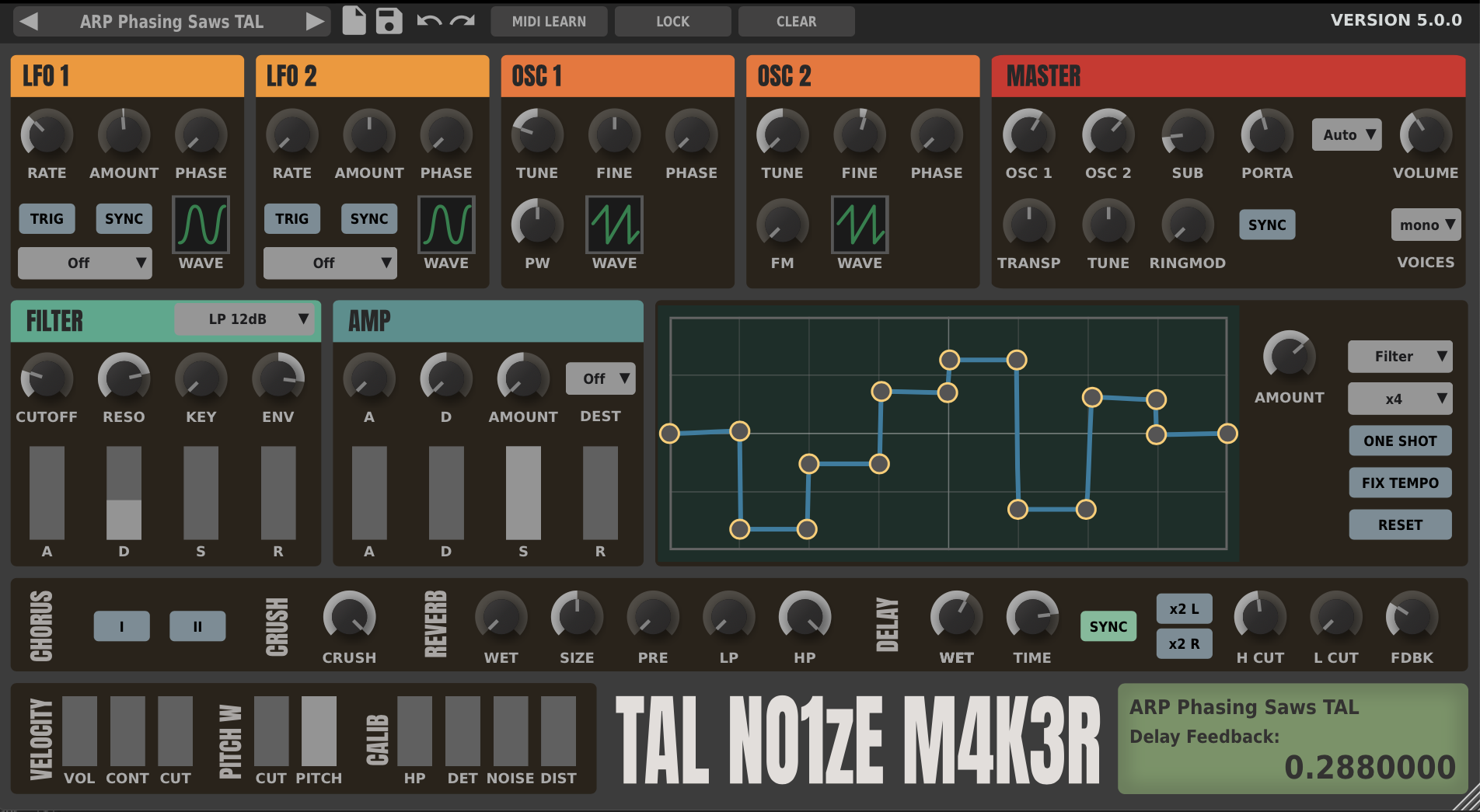
Task: Toggle LFO 1 TRIG
Action: [47, 219]
